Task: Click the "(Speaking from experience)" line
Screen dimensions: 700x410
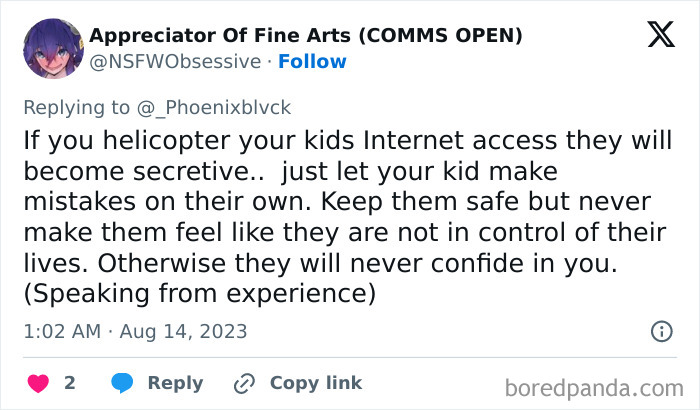Action: click(x=199, y=295)
